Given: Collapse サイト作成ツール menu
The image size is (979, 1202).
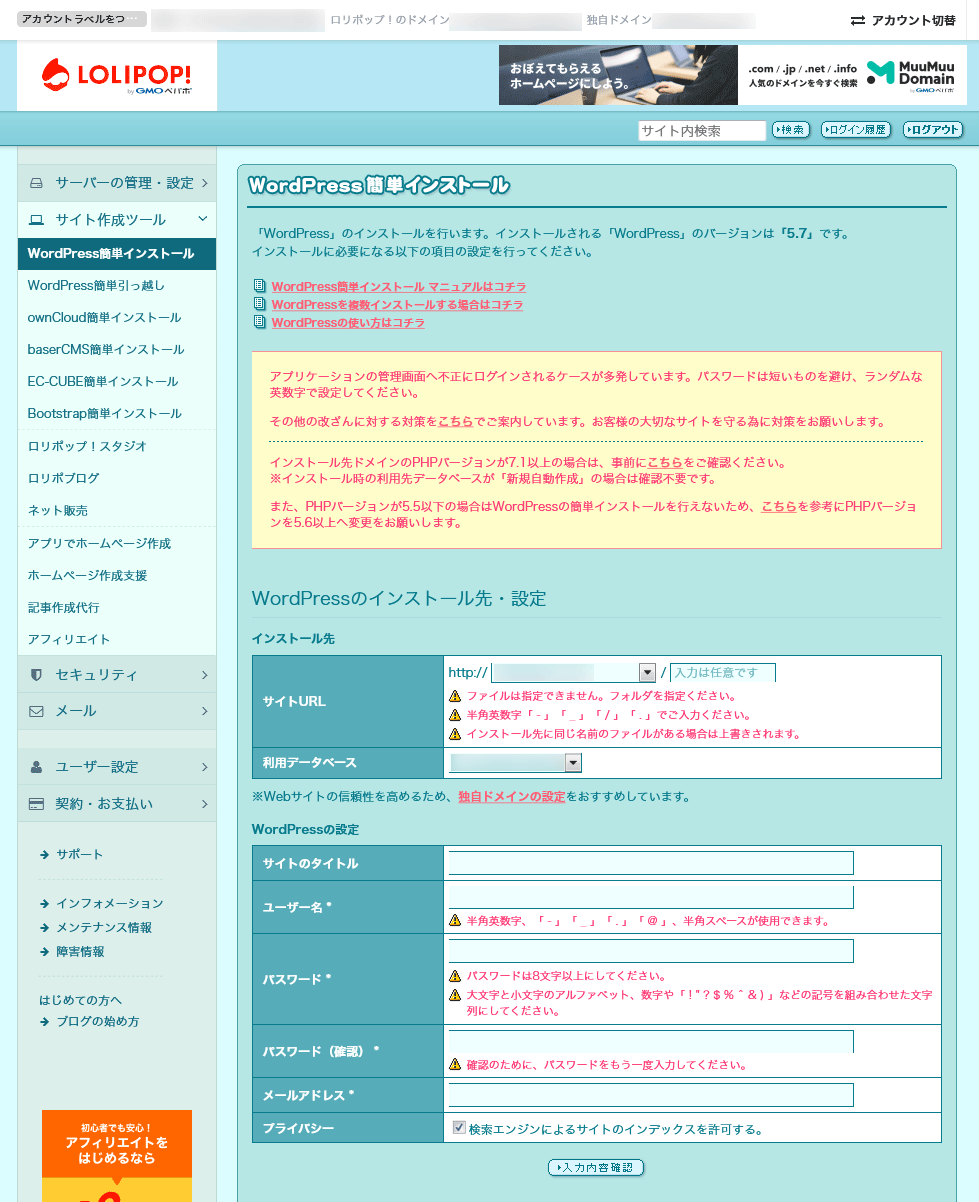Looking at the screenshot, I should (116, 220).
